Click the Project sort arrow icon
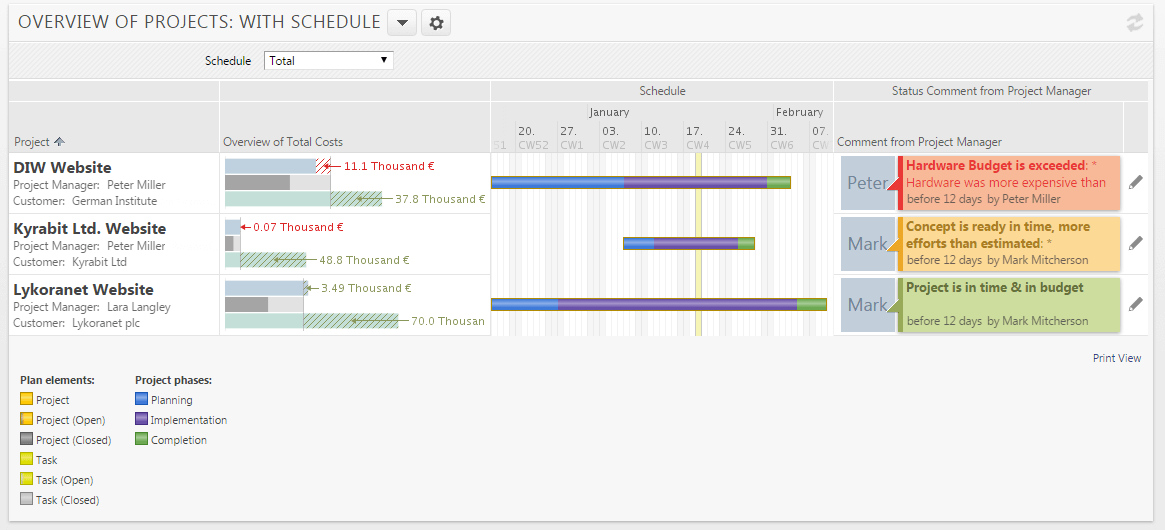1165x530 pixels. pyautogui.click(x=59, y=141)
